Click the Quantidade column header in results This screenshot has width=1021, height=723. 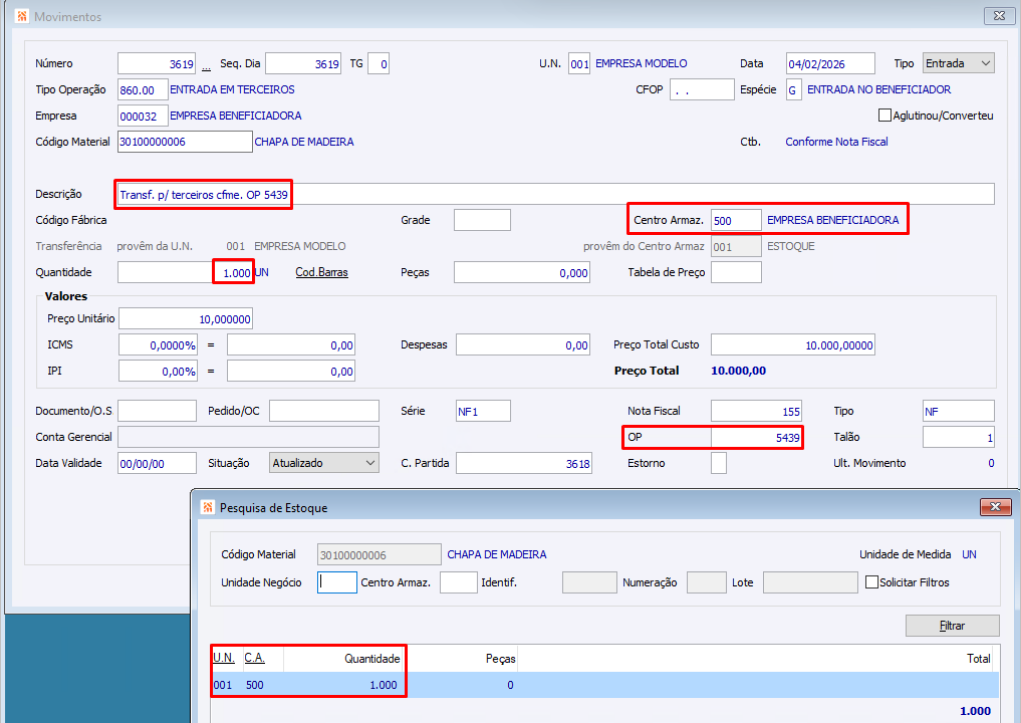(x=372, y=659)
